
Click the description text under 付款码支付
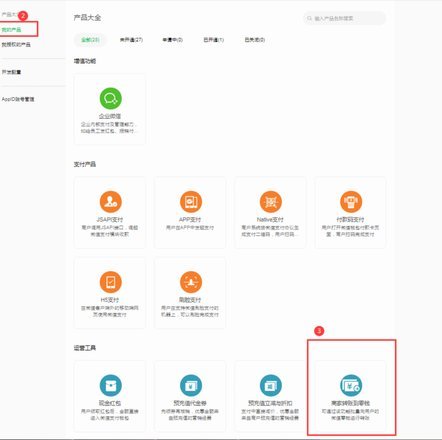click(x=350, y=231)
